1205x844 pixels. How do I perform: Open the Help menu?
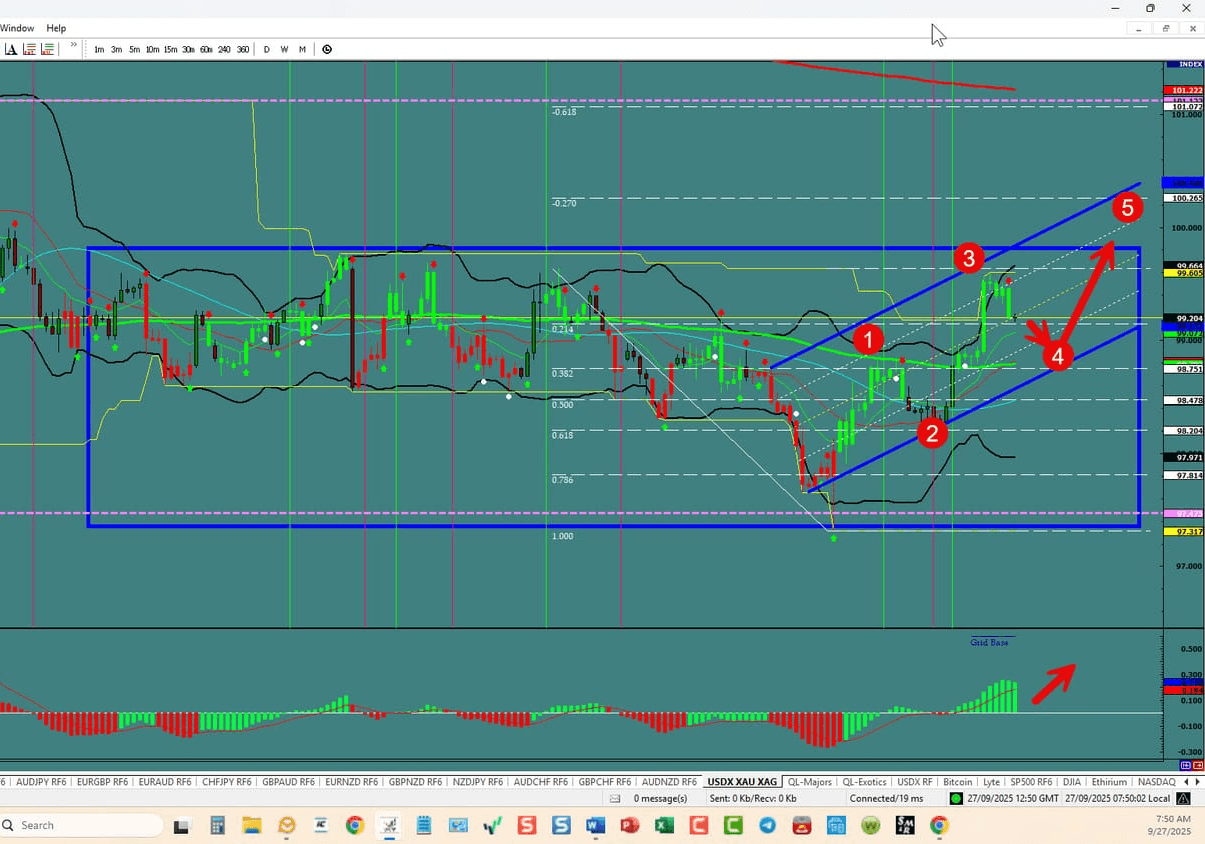pyautogui.click(x=55, y=27)
